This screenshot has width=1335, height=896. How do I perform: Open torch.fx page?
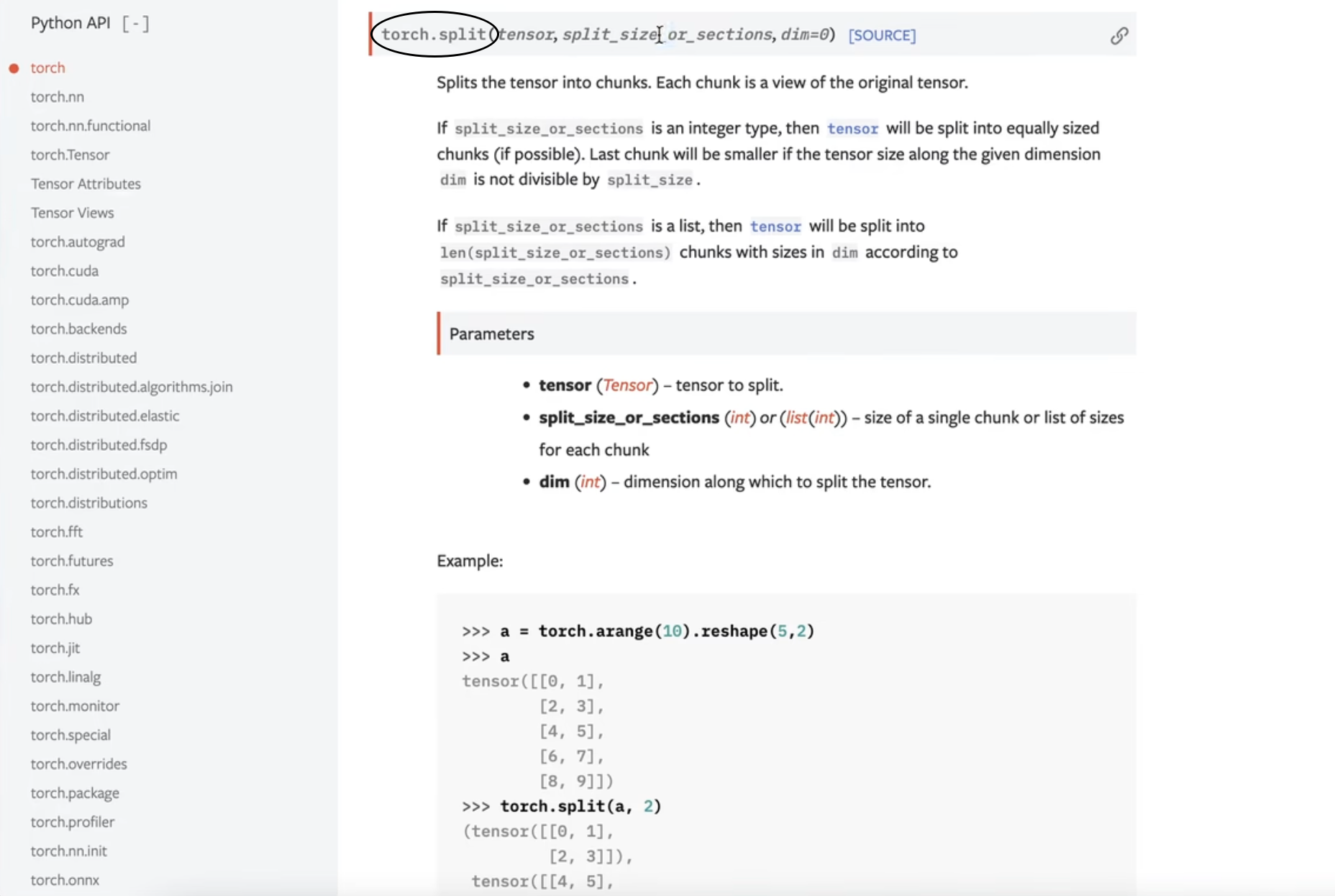click(55, 590)
